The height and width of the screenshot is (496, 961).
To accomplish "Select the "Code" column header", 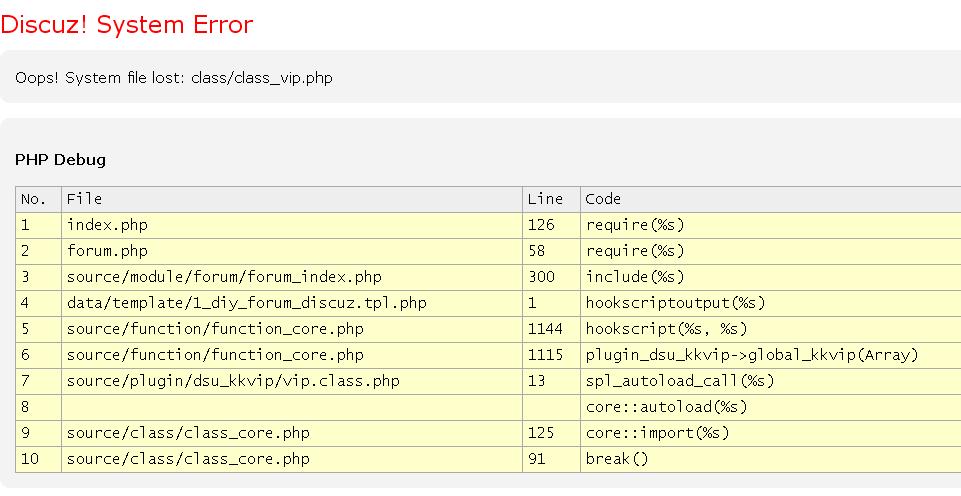I will tap(603, 199).
